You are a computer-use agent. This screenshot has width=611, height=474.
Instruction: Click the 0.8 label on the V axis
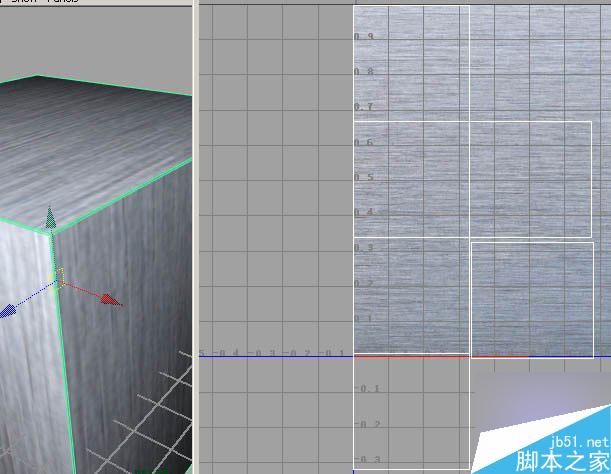point(364,71)
